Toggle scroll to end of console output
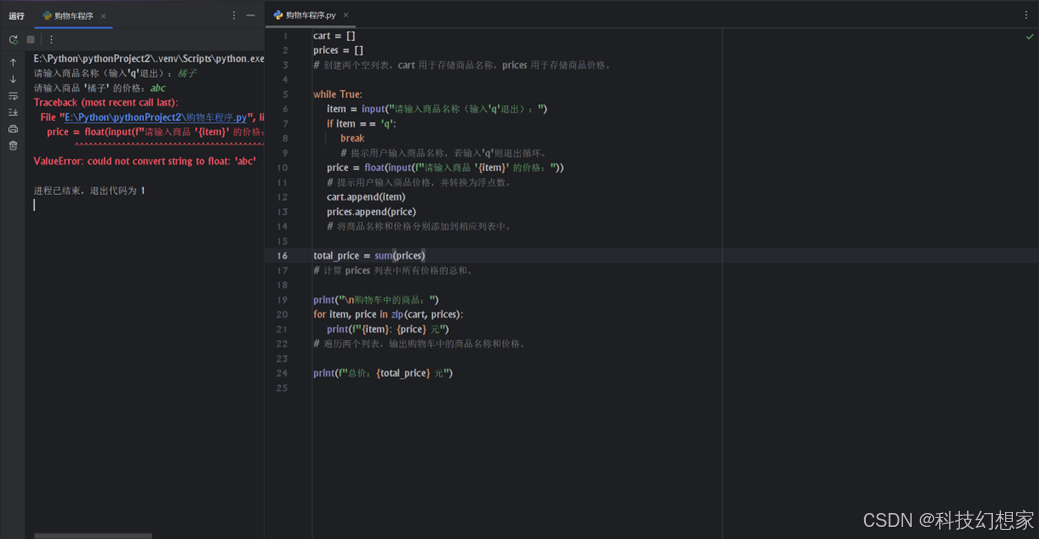 coord(13,112)
